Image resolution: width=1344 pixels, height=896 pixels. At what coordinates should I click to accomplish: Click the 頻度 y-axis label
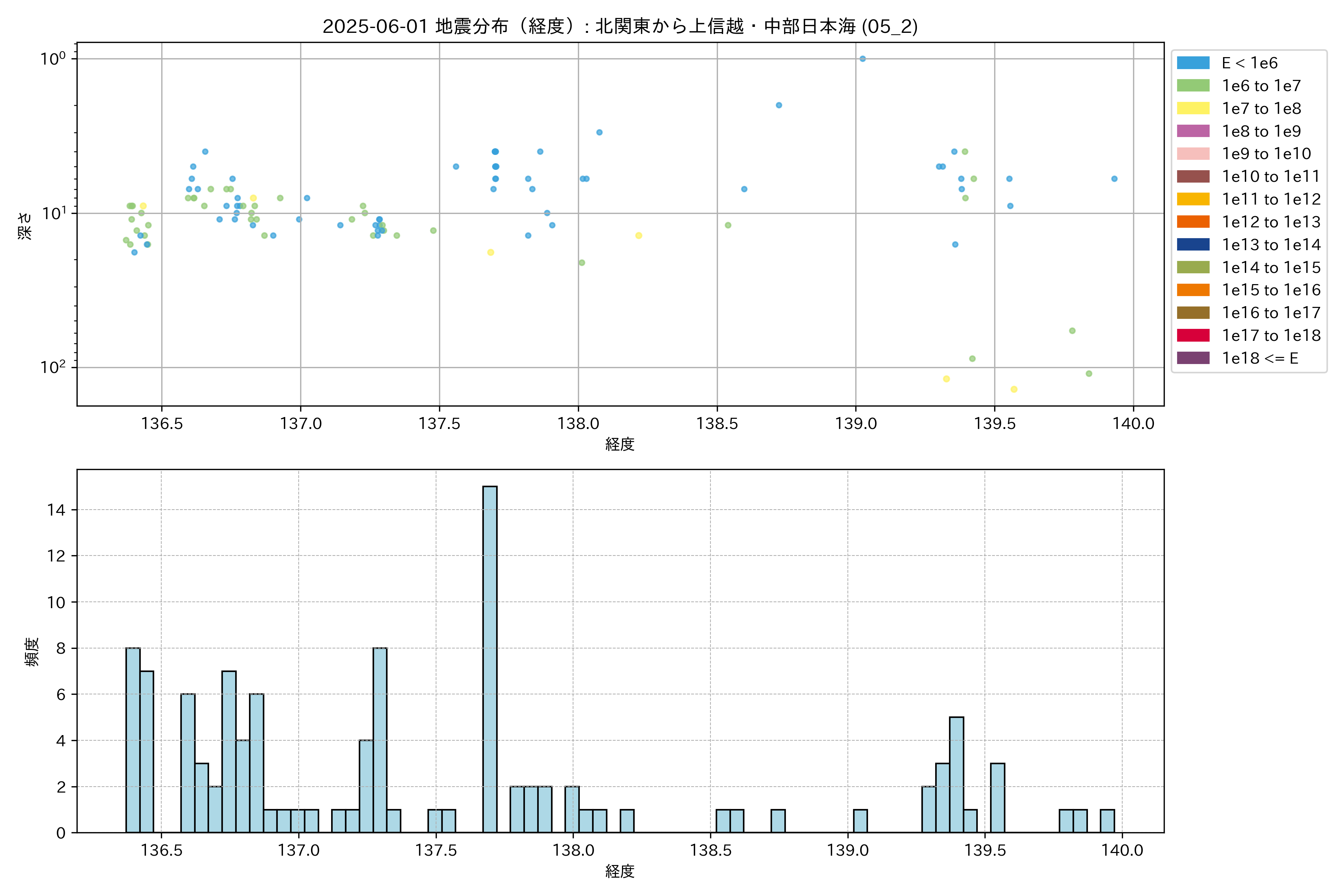(x=32, y=651)
